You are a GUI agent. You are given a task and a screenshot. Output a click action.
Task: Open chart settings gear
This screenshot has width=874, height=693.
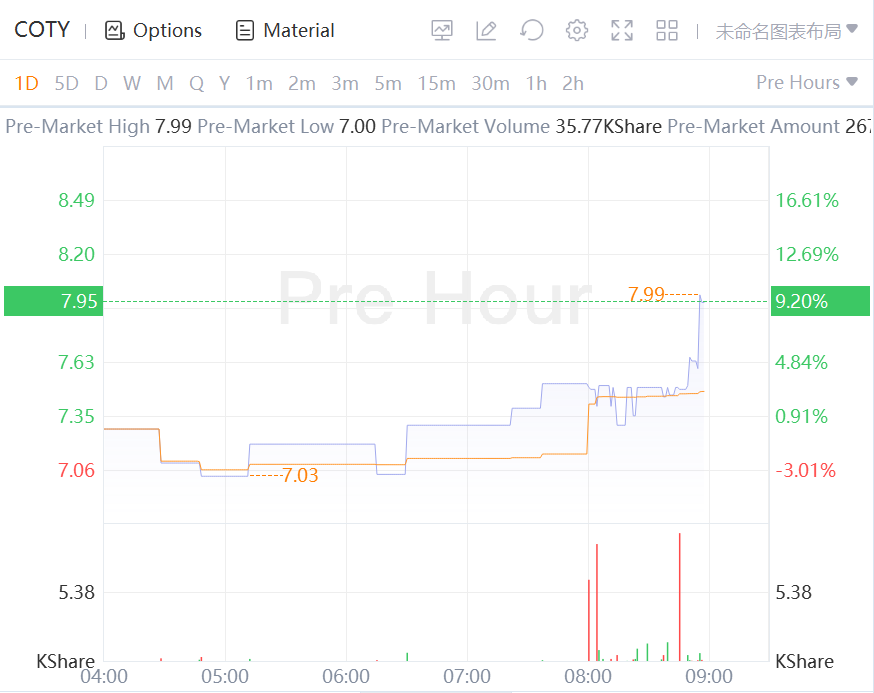[577, 31]
